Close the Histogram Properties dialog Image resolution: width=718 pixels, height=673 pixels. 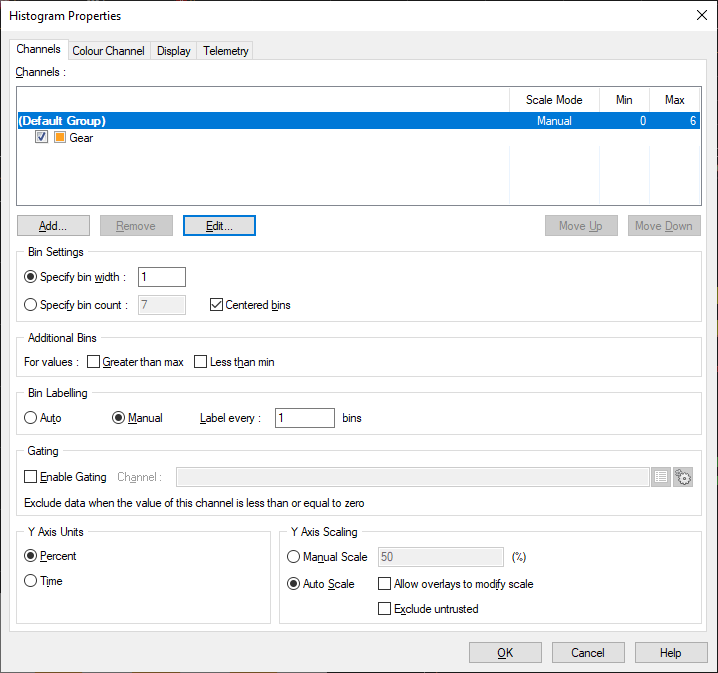tap(702, 15)
